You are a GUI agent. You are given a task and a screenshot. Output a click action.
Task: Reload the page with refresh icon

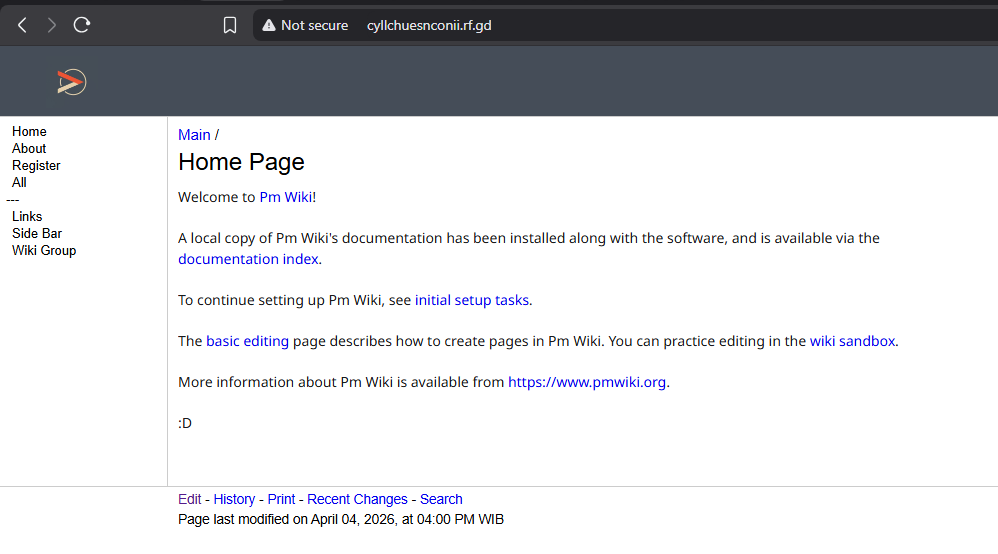pyautogui.click(x=81, y=25)
